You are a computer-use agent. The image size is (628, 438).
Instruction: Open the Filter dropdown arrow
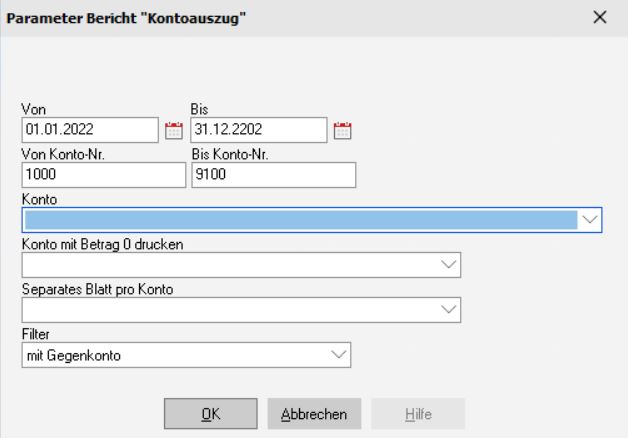pos(340,354)
